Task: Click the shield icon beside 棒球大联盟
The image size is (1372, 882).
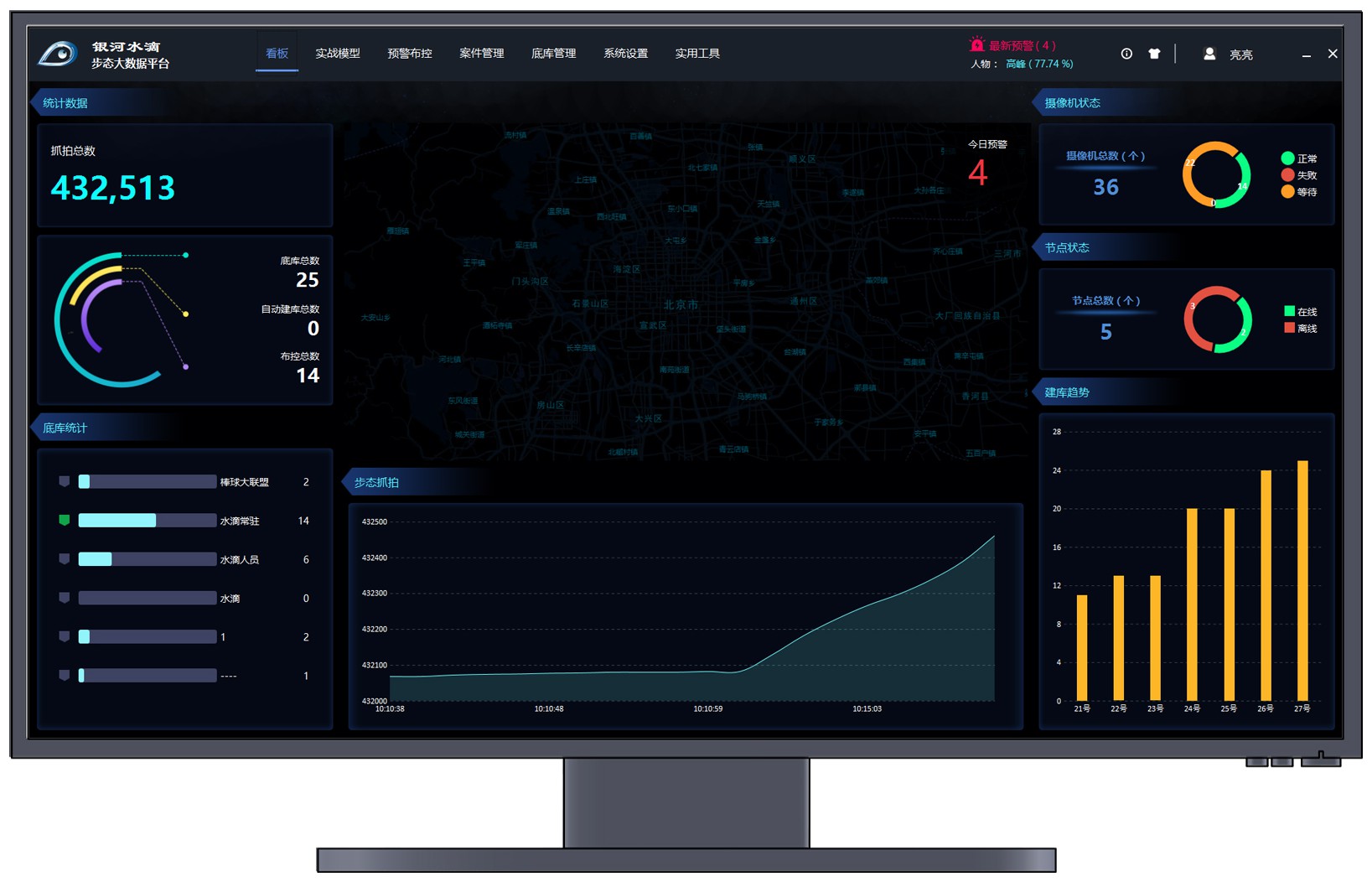Action: click(x=65, y=482)
